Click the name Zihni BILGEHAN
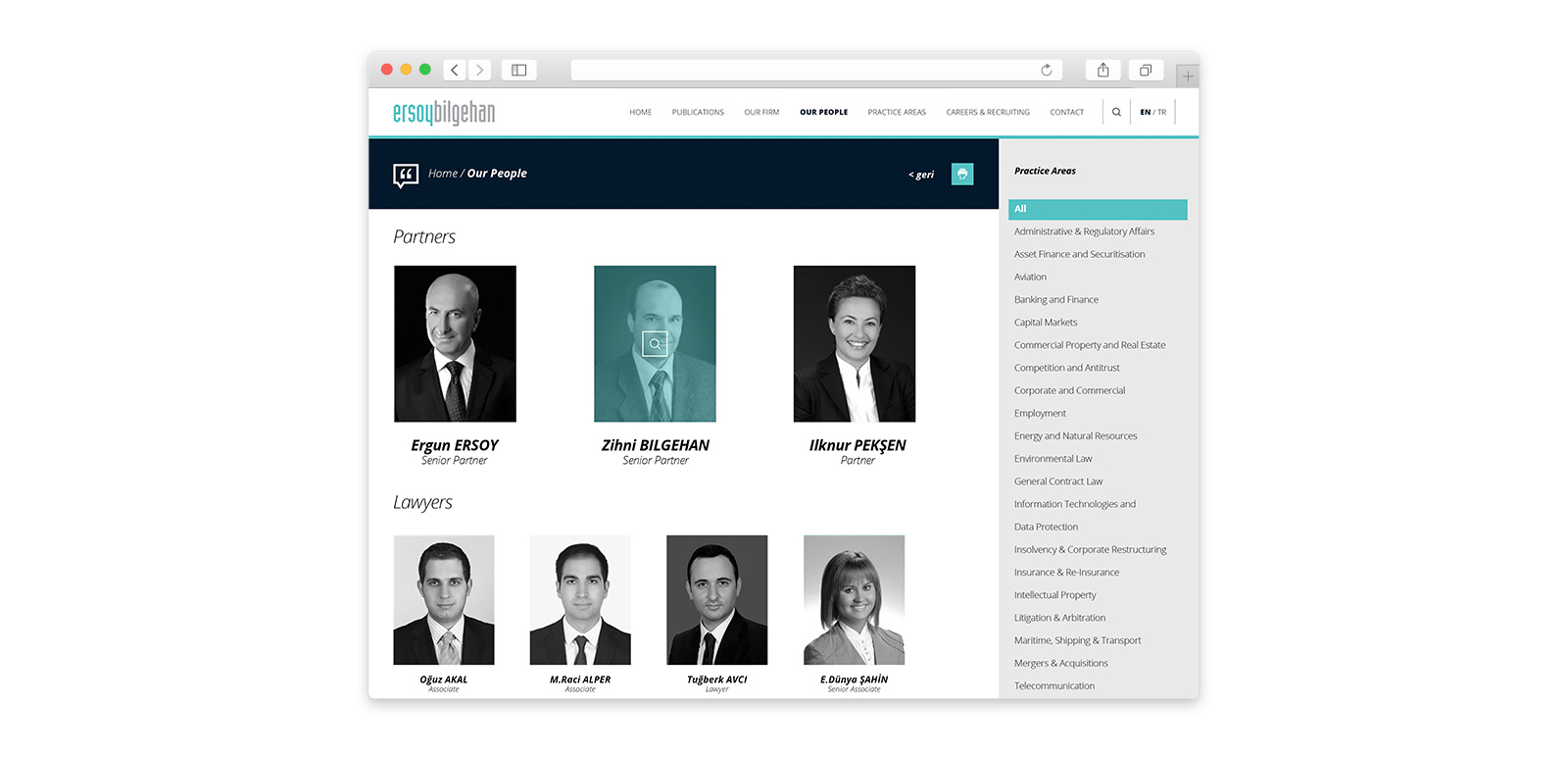The height and width of the screenshot is (757, 1568). click(x=656, y=445)
